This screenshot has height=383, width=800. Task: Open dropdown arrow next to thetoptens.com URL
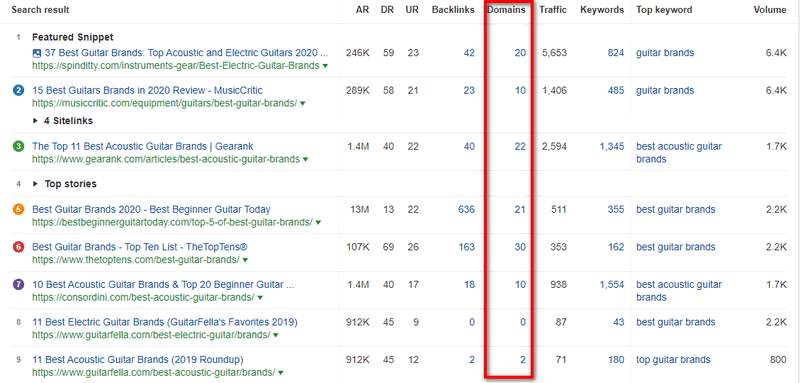point(245,260)
